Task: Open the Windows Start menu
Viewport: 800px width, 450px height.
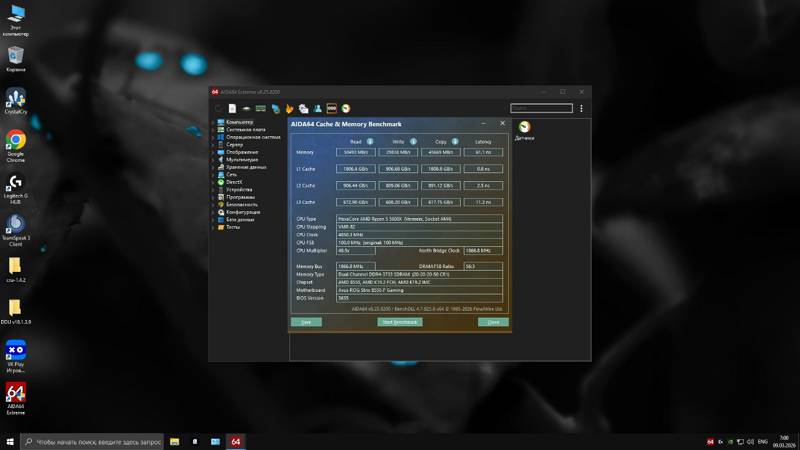Action: 10,441
